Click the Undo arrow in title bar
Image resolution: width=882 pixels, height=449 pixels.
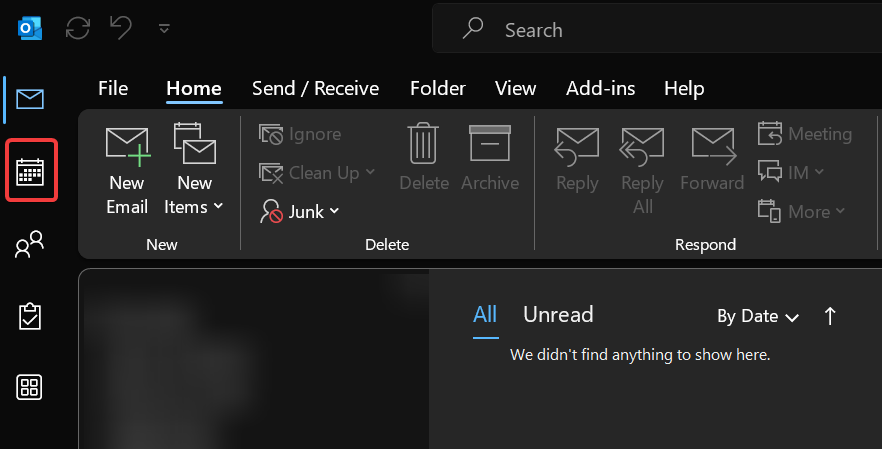pos(121,28)
